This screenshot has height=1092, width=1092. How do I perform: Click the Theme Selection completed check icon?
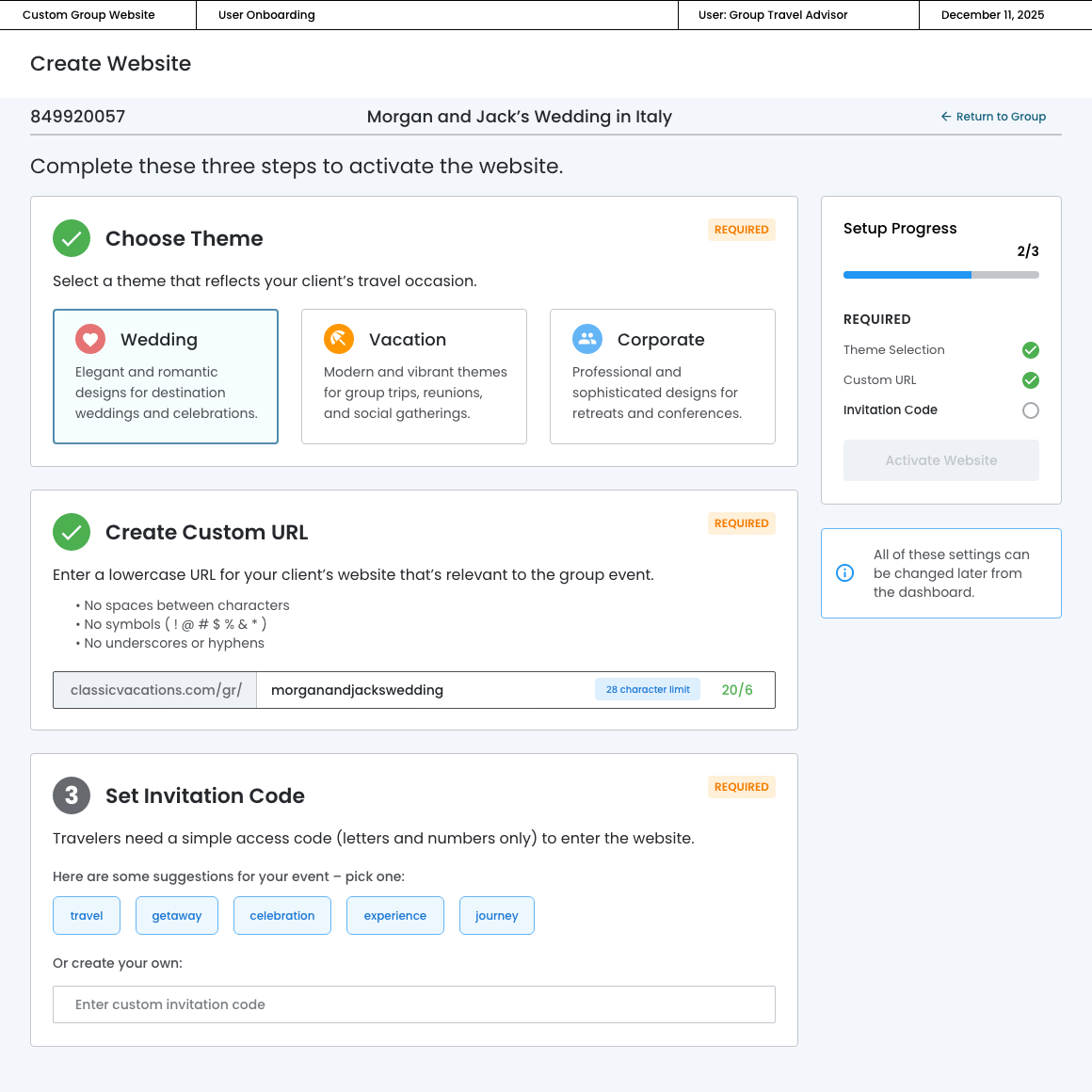pos(1031,350)
